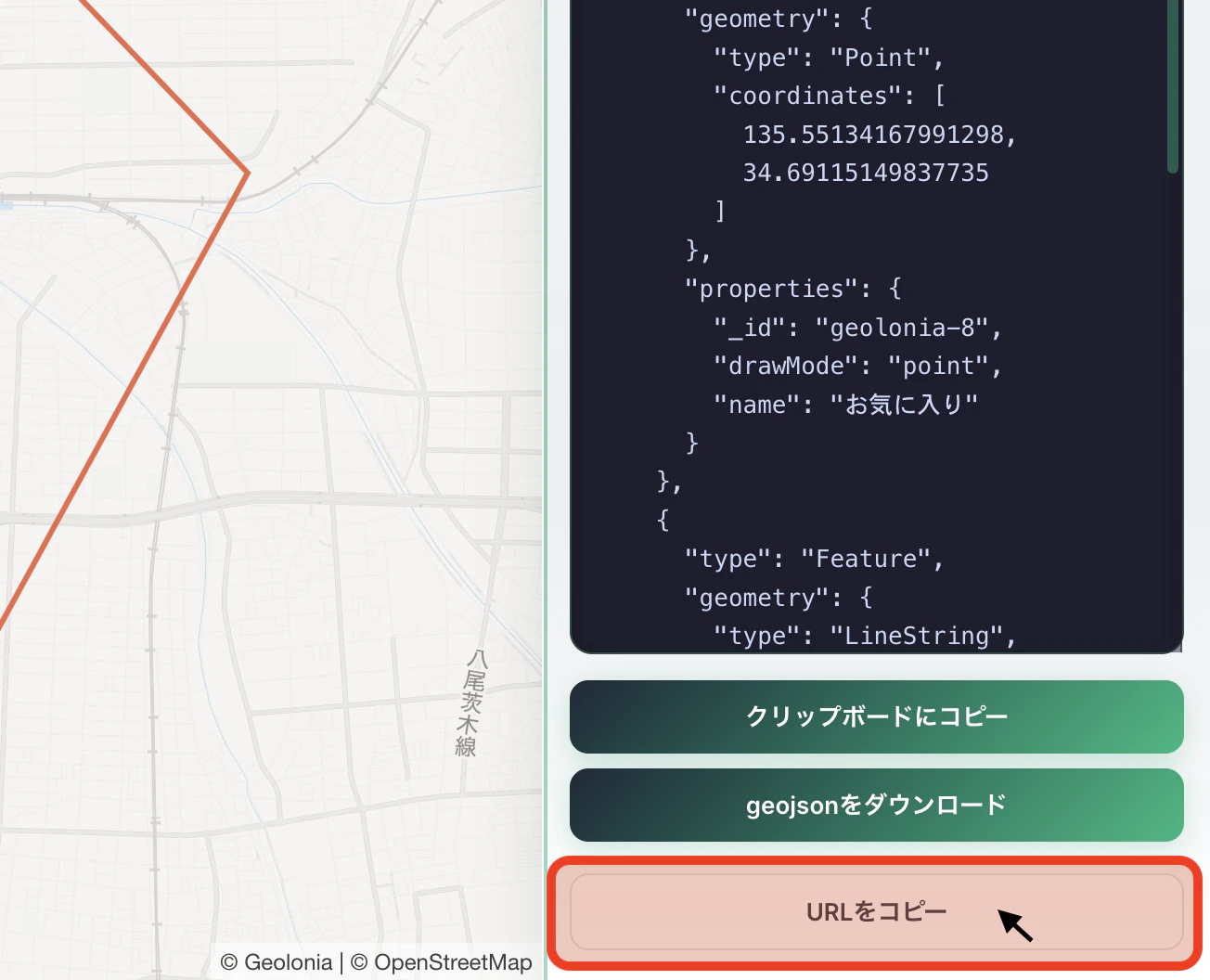Click the "type": "Feature" line
Viewport: 1210px width, 980px height.
tap(815, 559)
